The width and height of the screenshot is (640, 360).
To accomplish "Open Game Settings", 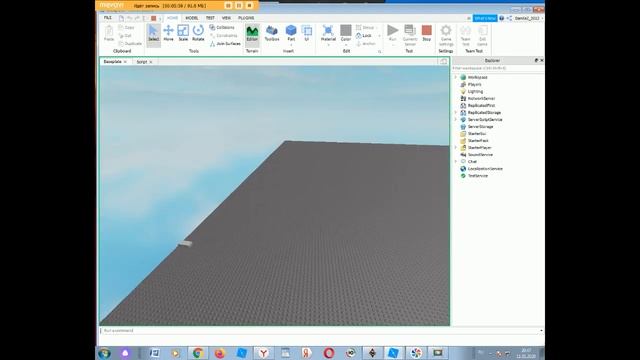I will click(446, 35).
